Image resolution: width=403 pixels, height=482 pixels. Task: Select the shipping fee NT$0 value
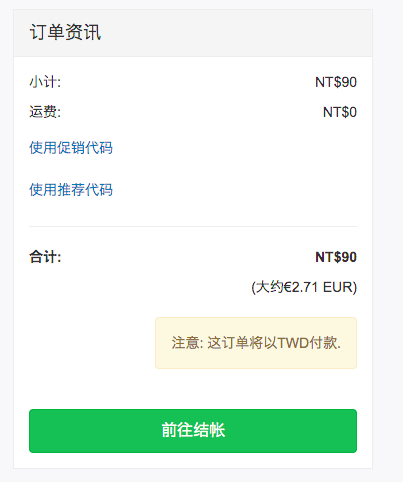tap(340, 112)
